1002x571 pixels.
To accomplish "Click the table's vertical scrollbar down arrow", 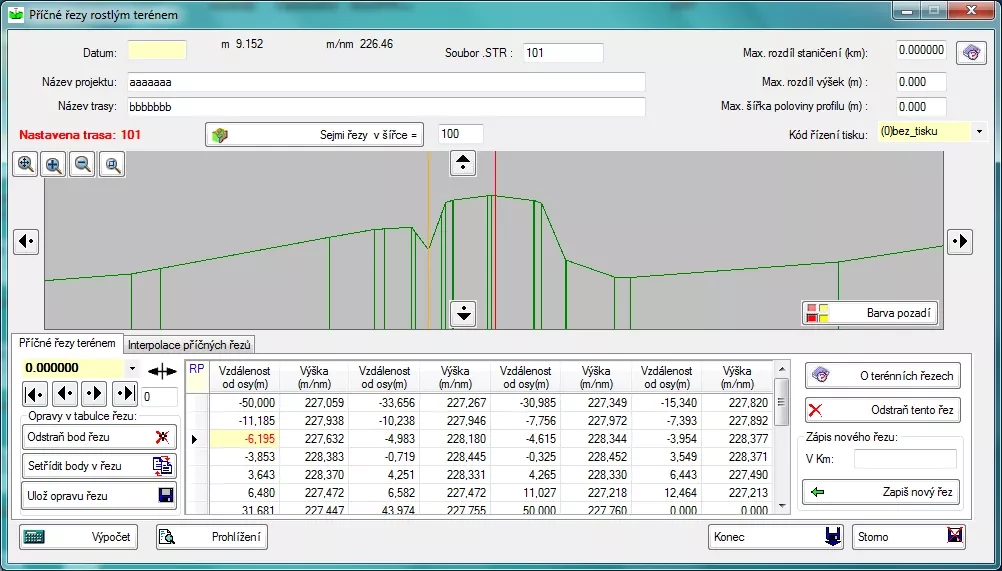I will point(782,507).
